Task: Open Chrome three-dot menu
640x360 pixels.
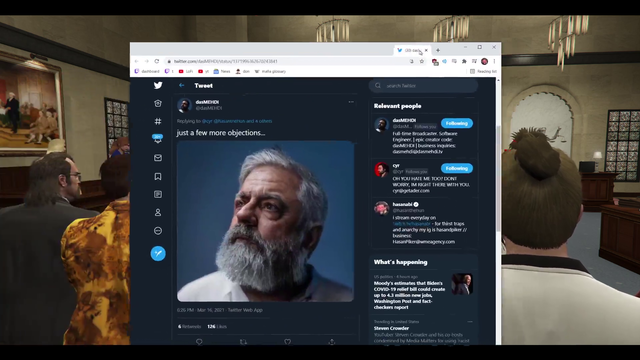Action: click(x=494, y=61)
